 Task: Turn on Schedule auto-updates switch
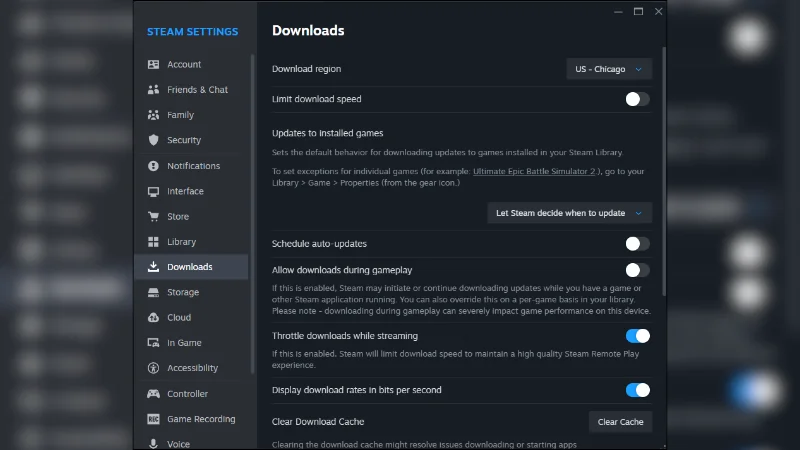tap(637, 244)
